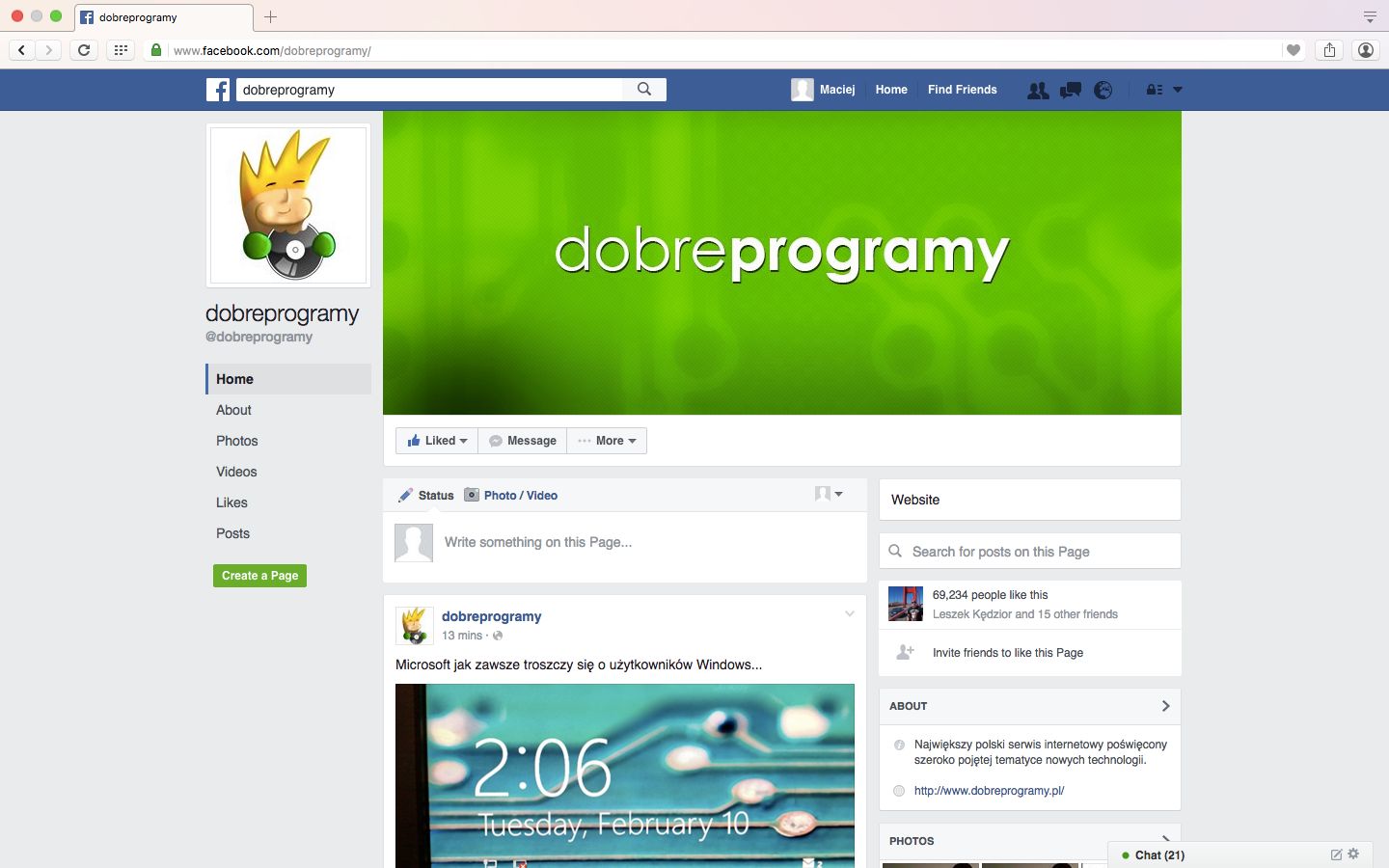Viewport: 1389px width, 868px height.
Task: Open the privacy shortcuts icon
Action: [x=1154, y=90]
